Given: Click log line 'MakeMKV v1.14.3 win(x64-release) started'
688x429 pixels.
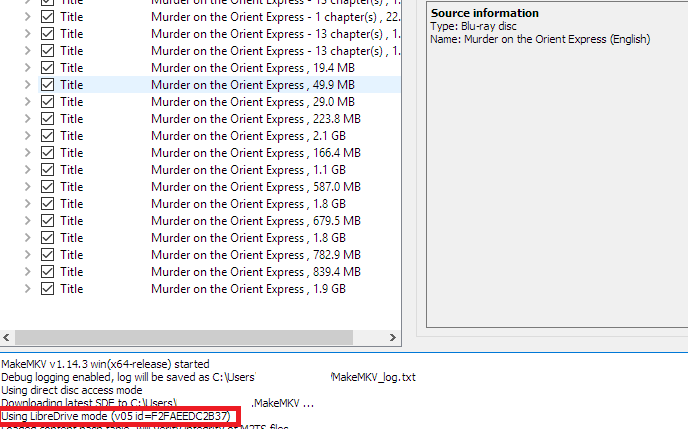Looking at the screenshot, I should tap(105, 364).
